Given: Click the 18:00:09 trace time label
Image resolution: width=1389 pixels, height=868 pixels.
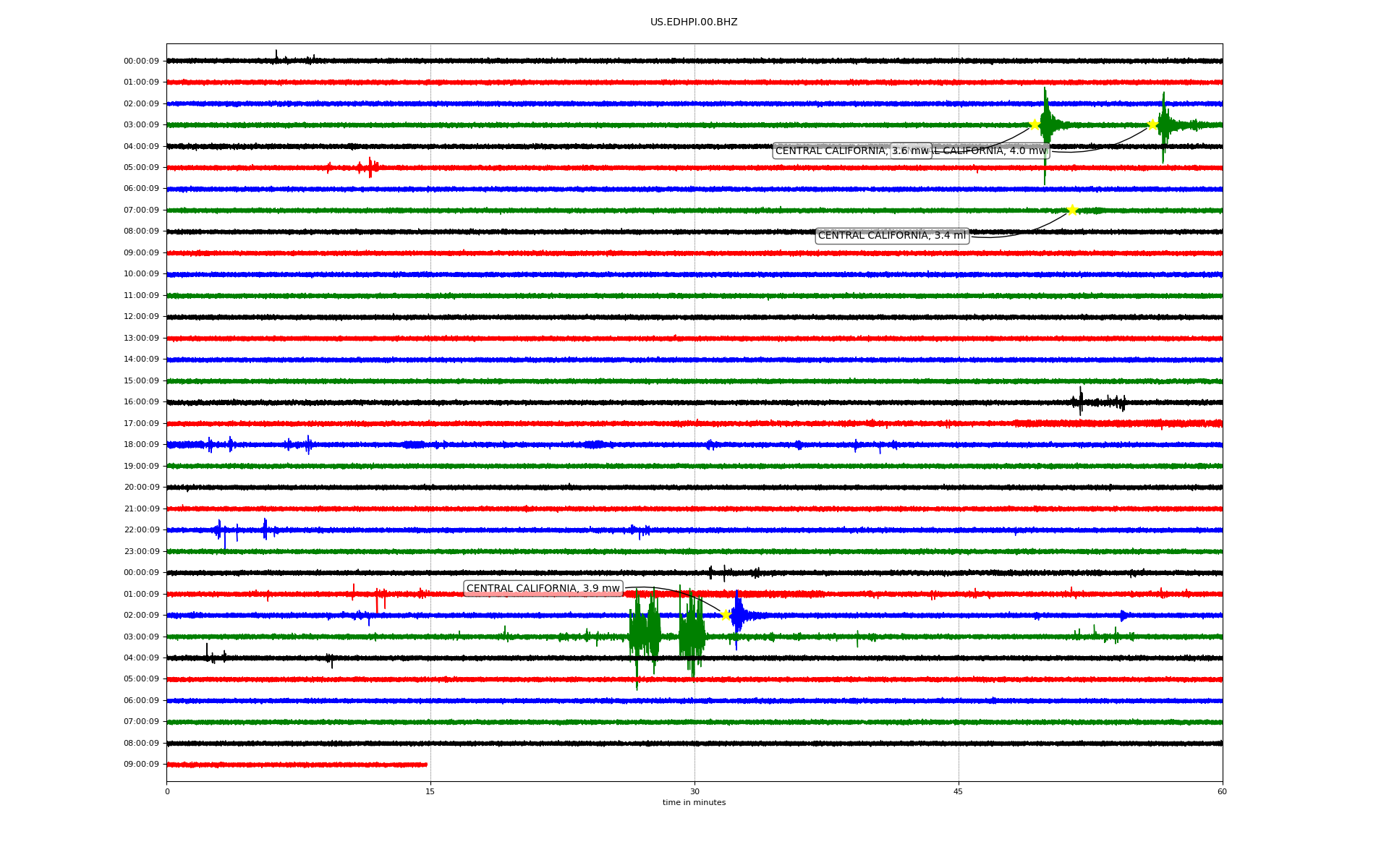Looking at the screenshot, I should click(x=141, y=444).
